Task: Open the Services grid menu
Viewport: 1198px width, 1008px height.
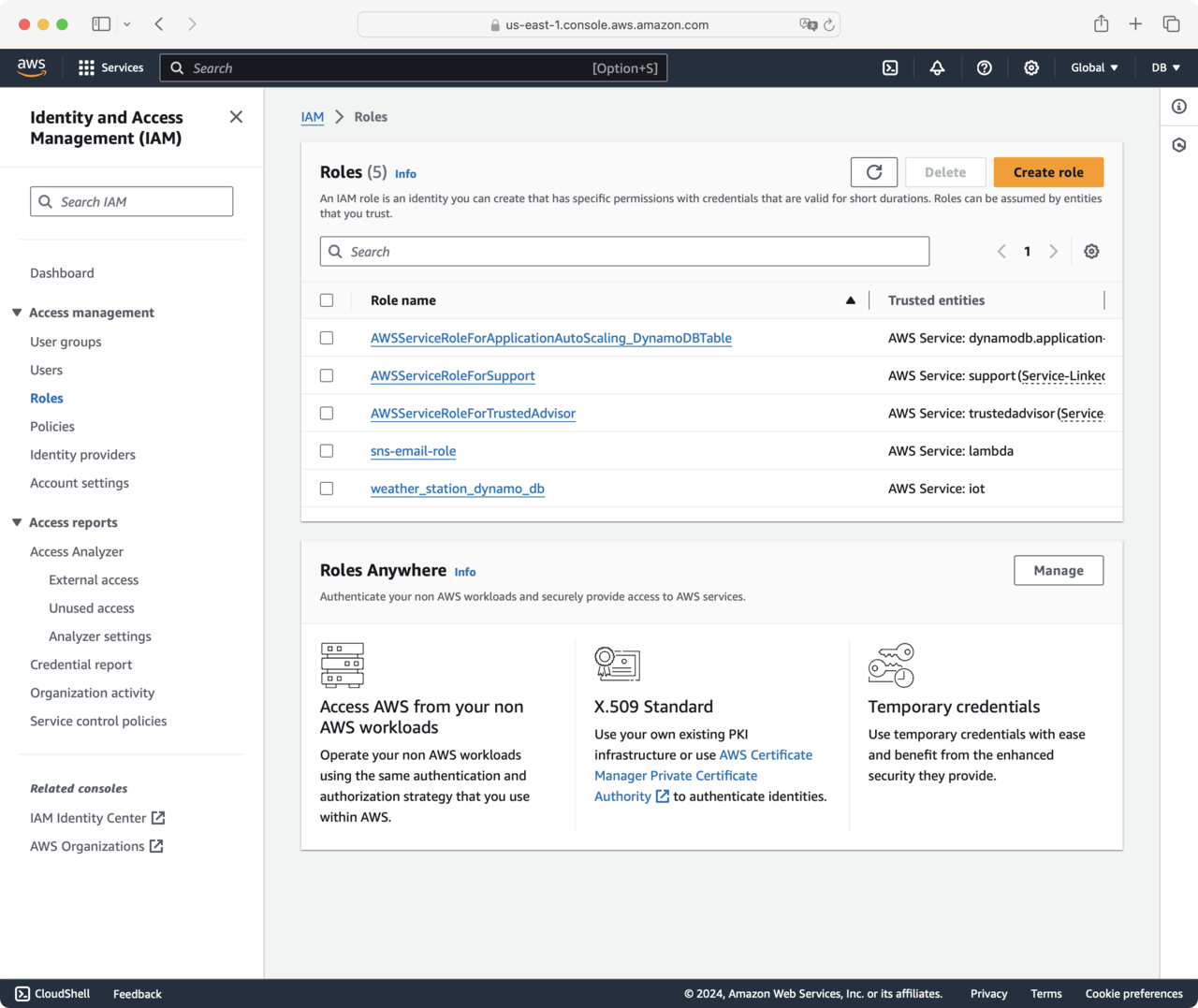Action: pos(110,67)
